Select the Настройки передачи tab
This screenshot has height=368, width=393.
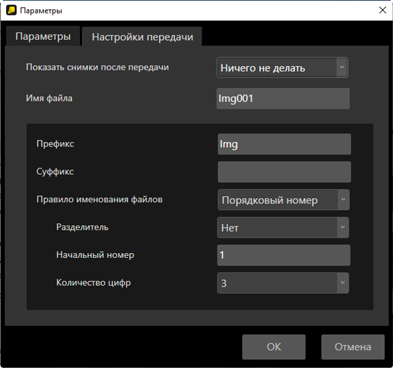click(142, 37)
